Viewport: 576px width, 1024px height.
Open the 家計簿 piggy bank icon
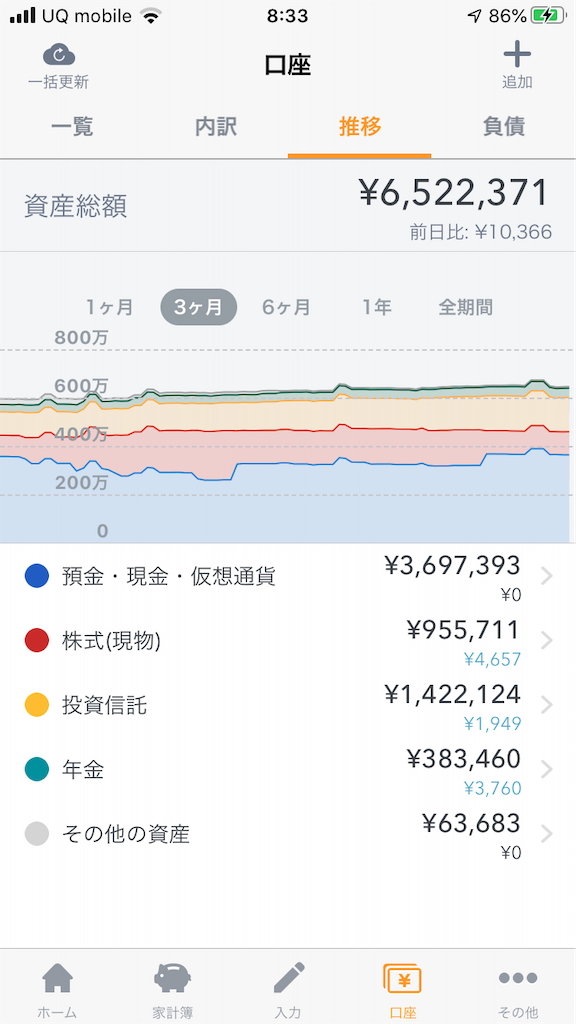pos(172,979)
